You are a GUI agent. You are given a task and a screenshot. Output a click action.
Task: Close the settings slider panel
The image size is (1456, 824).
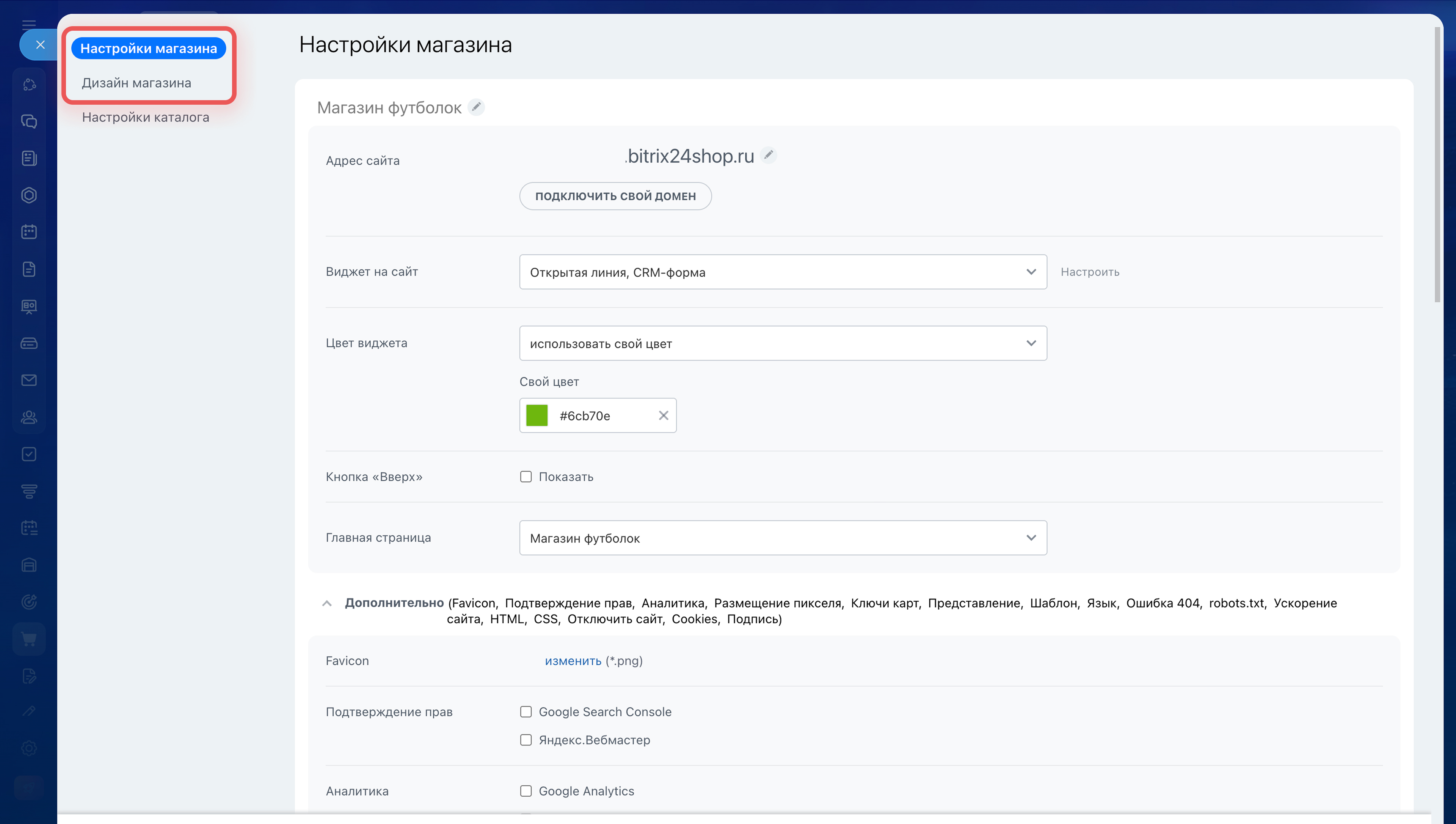tap(39, 45)
